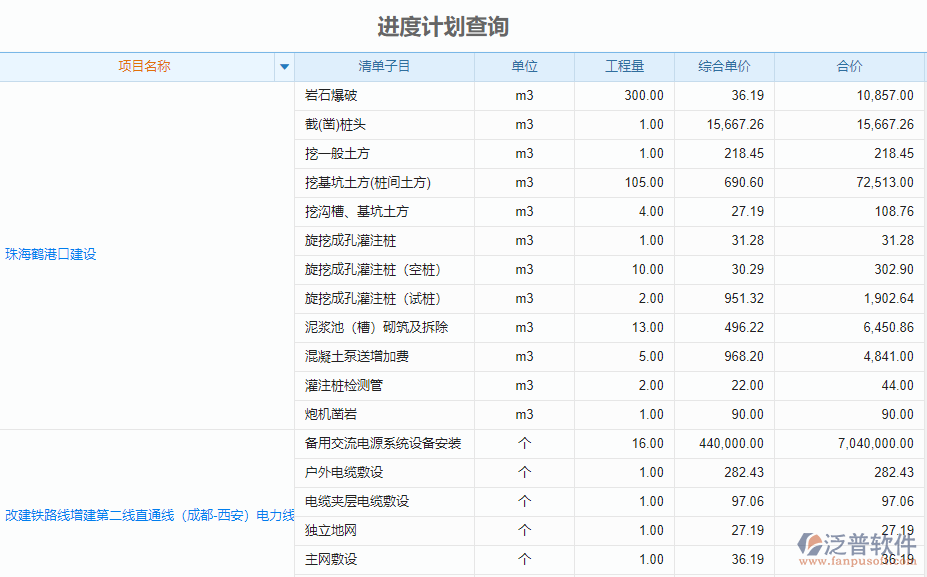Click the blue triangle filter arrow icon
Viewport: 927px width, 577px height.
coord(285,67)
